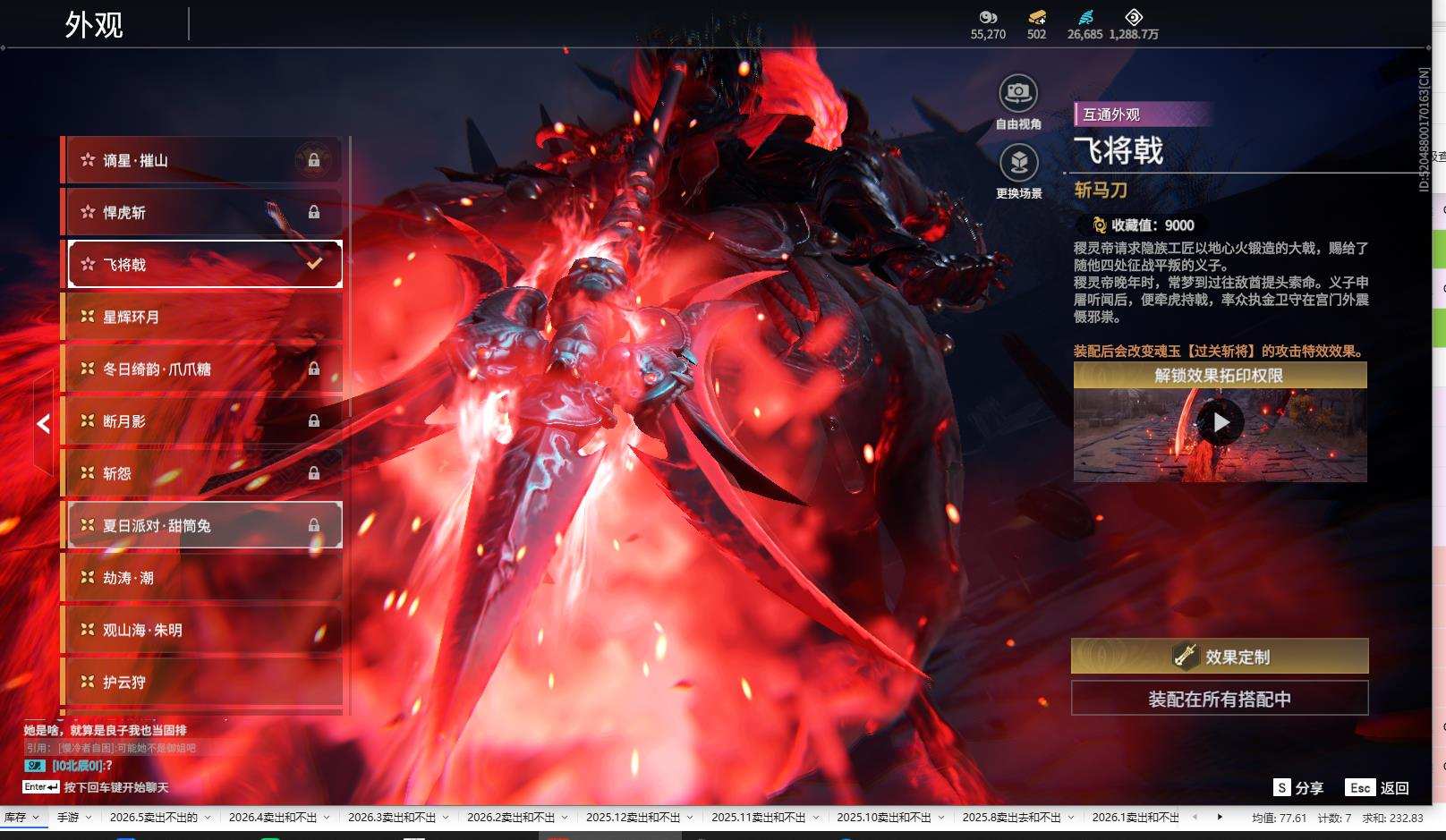This screenshot has height=840, width=1446.
Task: Click the star icon beside 飞将戟
Action: click(88, 264)
